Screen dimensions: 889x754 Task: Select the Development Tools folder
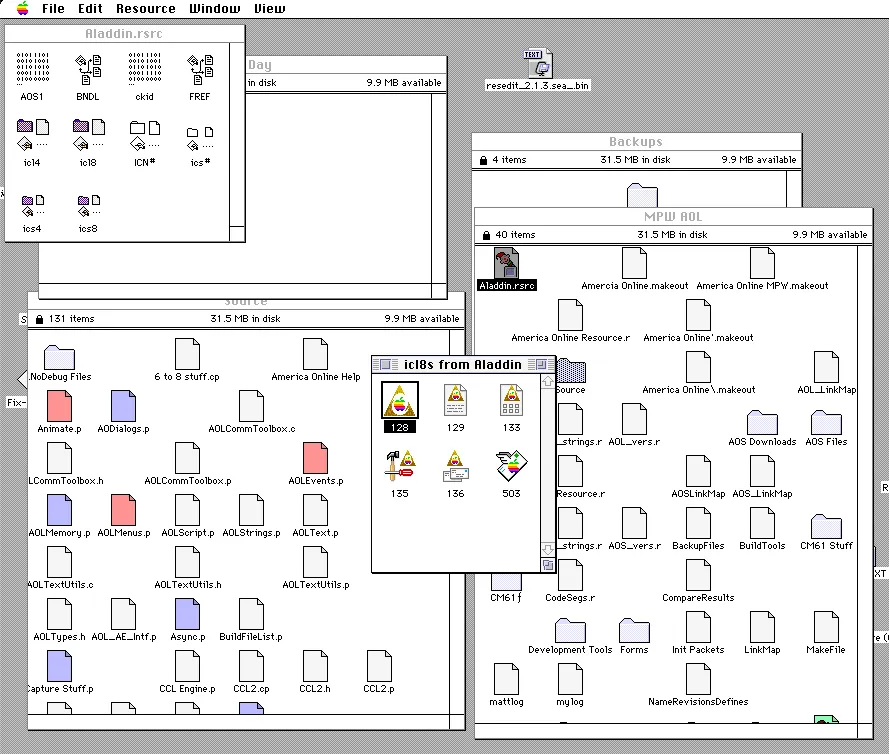570,631
